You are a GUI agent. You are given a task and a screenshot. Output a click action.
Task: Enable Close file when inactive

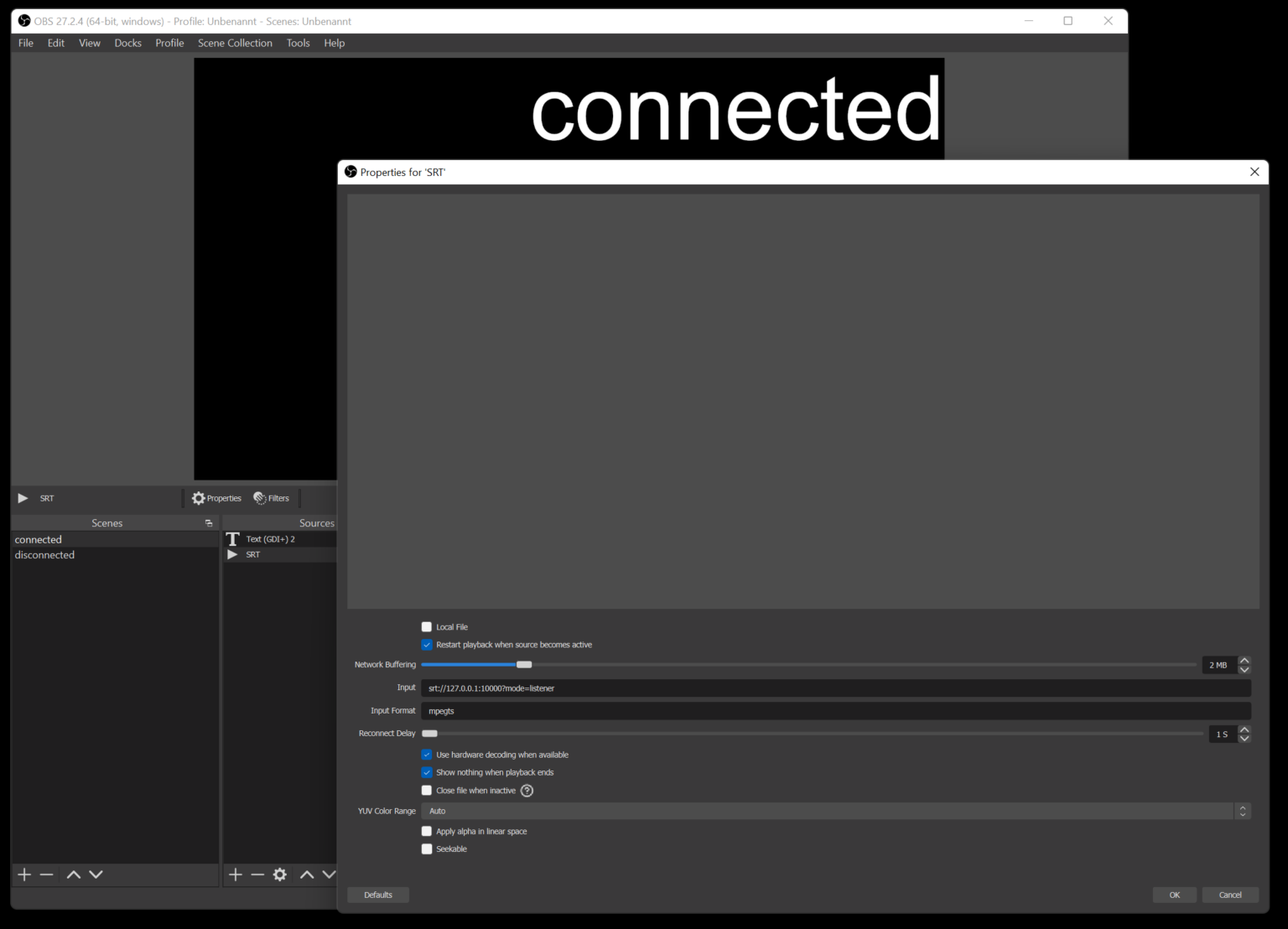click(x=427, y=790)
